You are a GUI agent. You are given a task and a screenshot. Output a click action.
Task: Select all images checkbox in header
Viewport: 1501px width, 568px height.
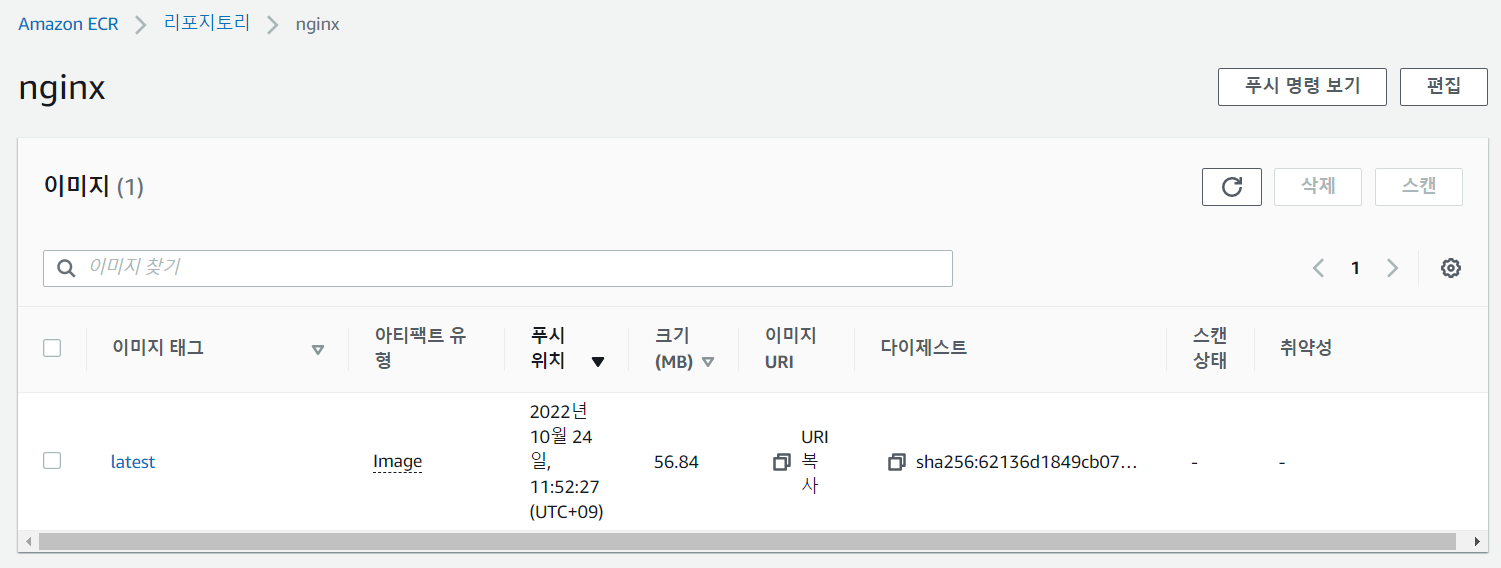point(52,348)
